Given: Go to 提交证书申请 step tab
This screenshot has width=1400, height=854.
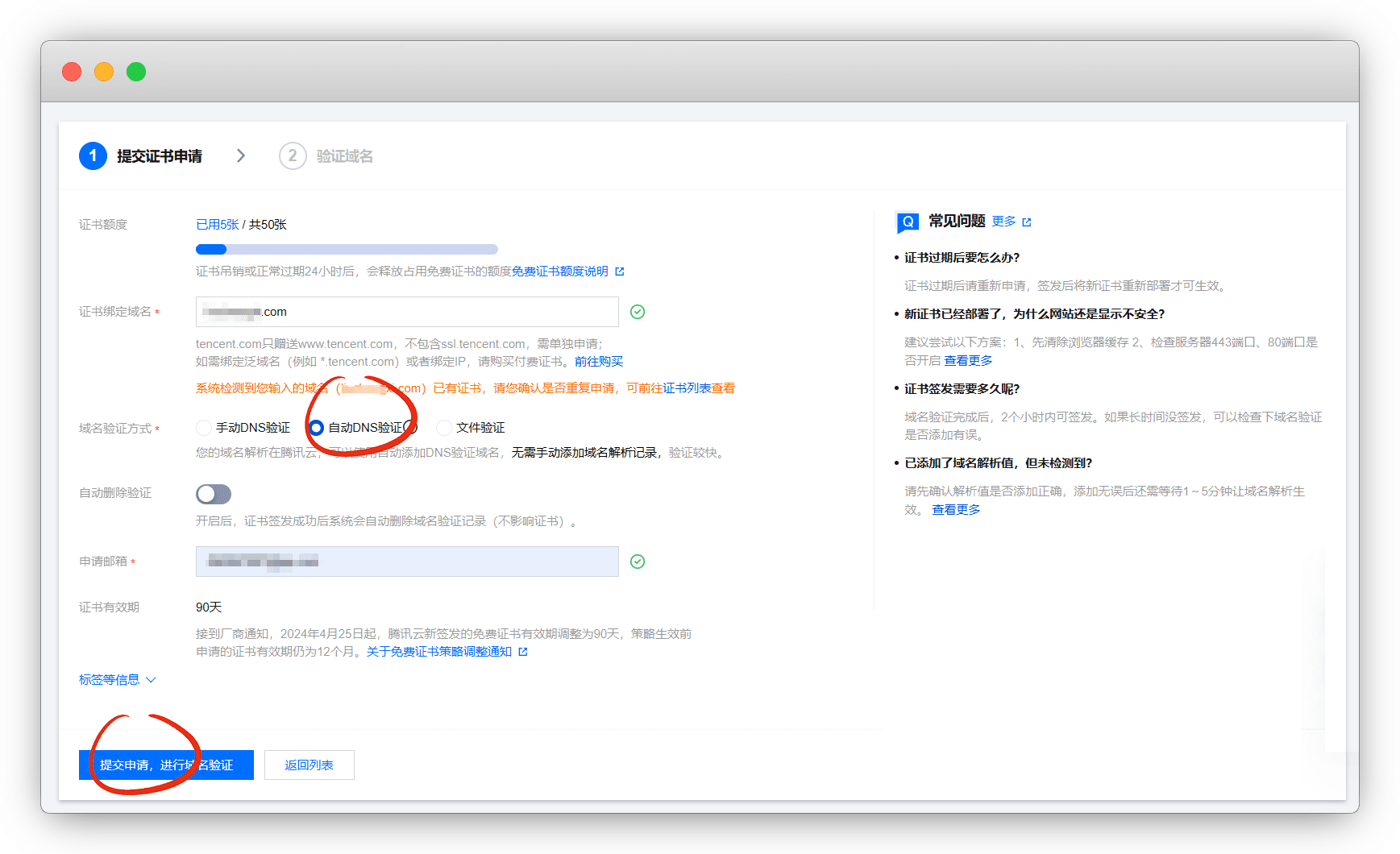Looking at the screenshot, I should (x=160, y=156).
